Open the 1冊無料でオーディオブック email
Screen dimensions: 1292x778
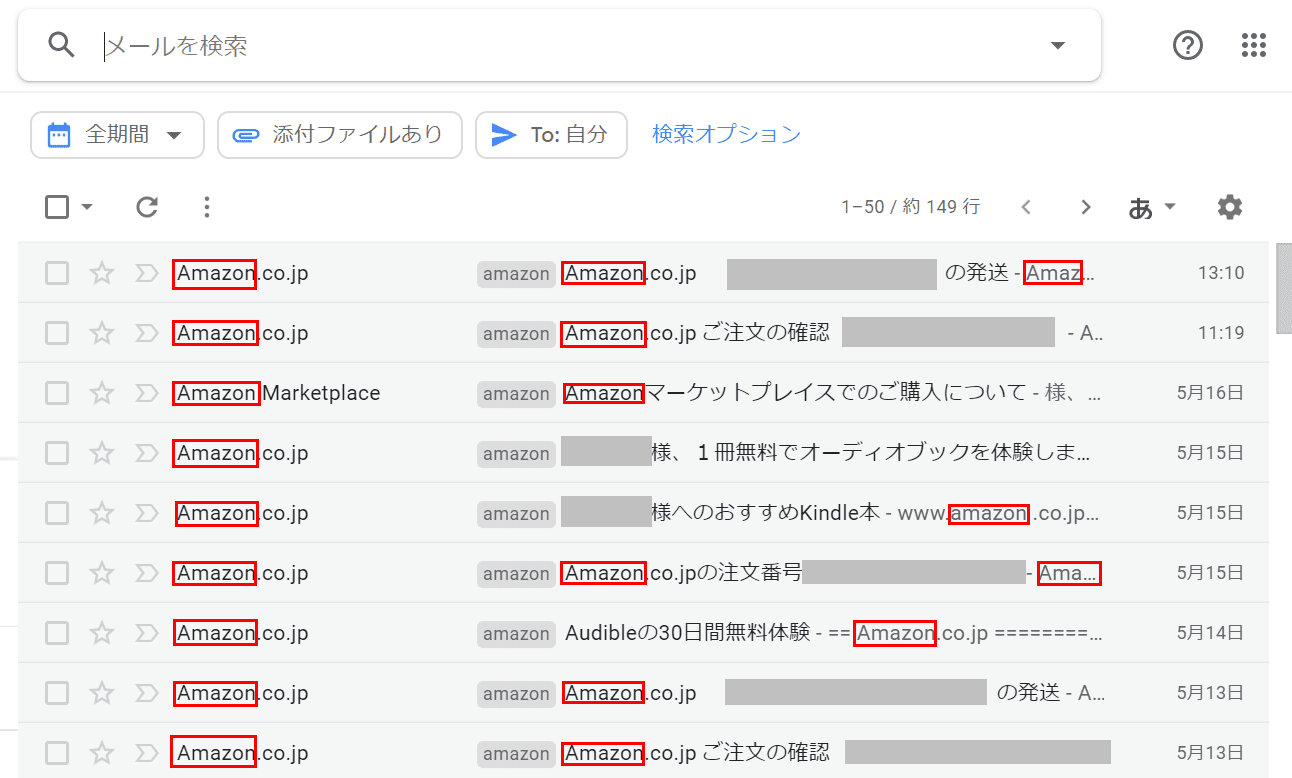871,453
